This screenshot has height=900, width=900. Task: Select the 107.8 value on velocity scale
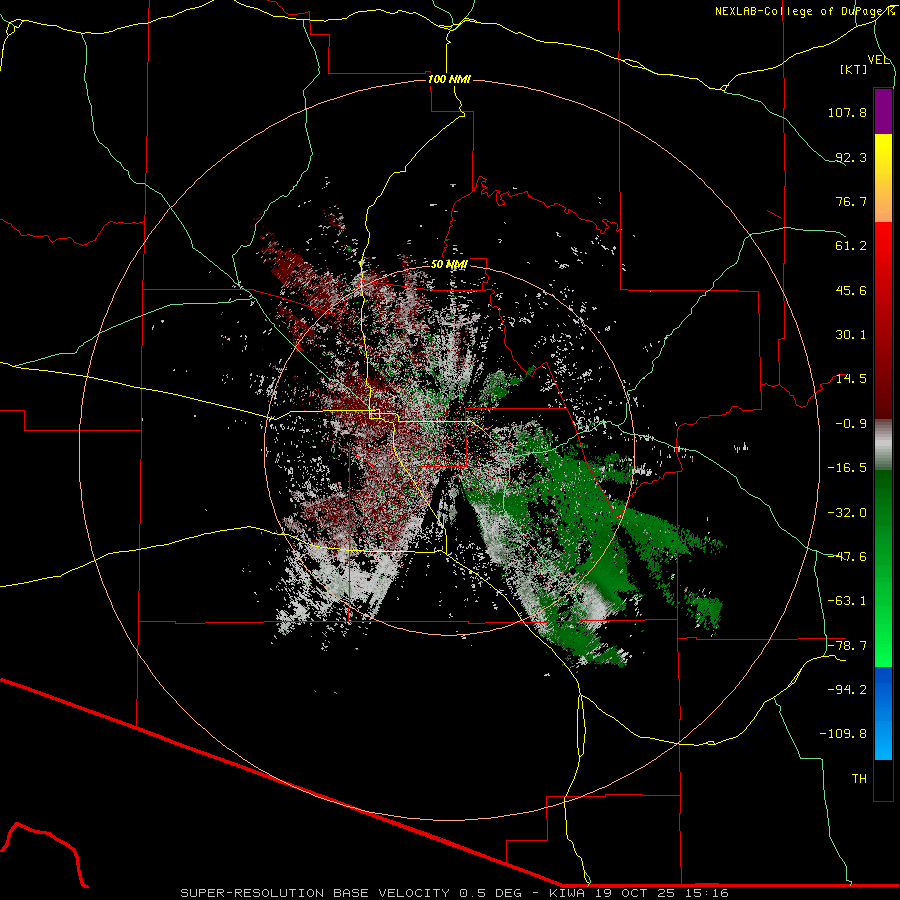847,112
